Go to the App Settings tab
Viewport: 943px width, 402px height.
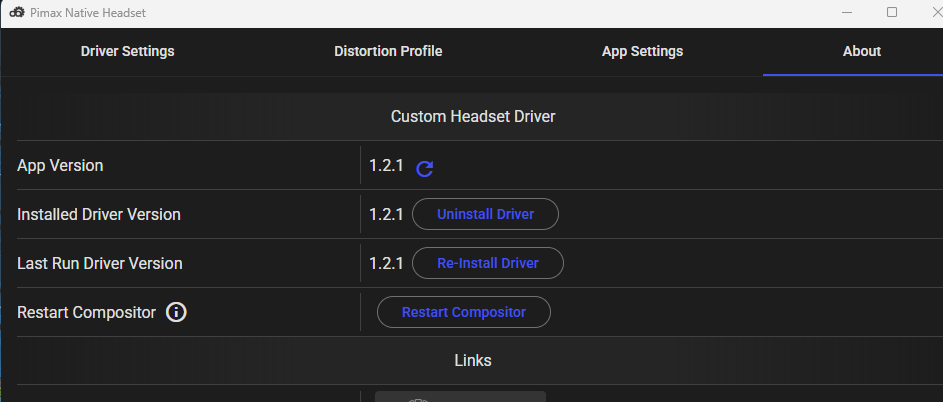click(x=642, y=52)
